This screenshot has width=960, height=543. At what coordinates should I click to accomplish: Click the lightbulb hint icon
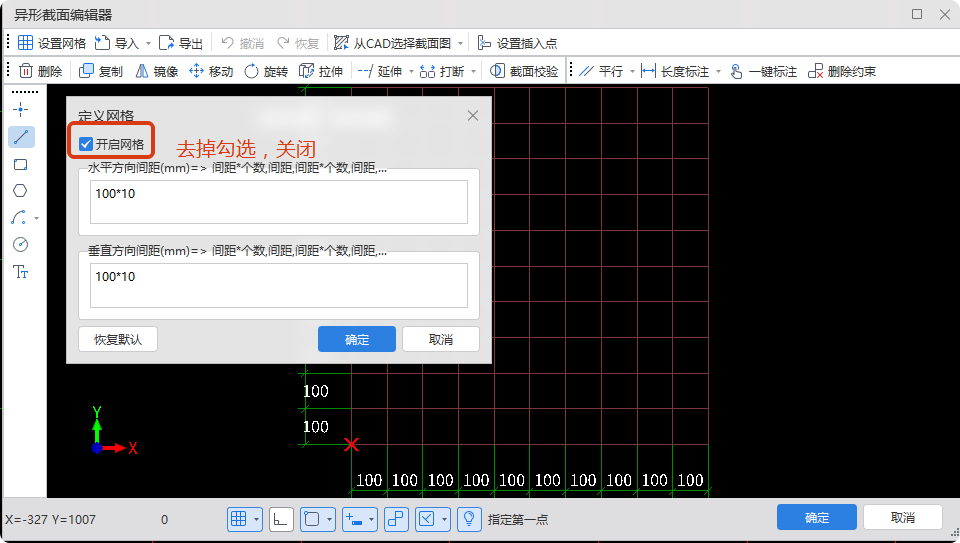469,519
